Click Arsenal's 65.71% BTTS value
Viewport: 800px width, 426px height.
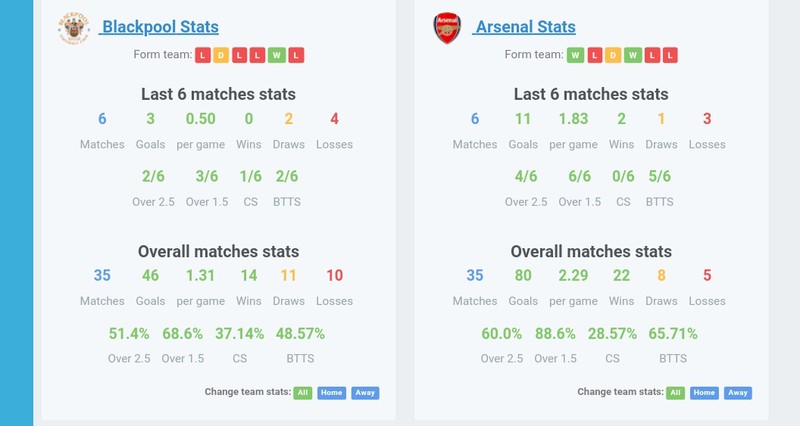pyautogui.click(x=672, y=334)
